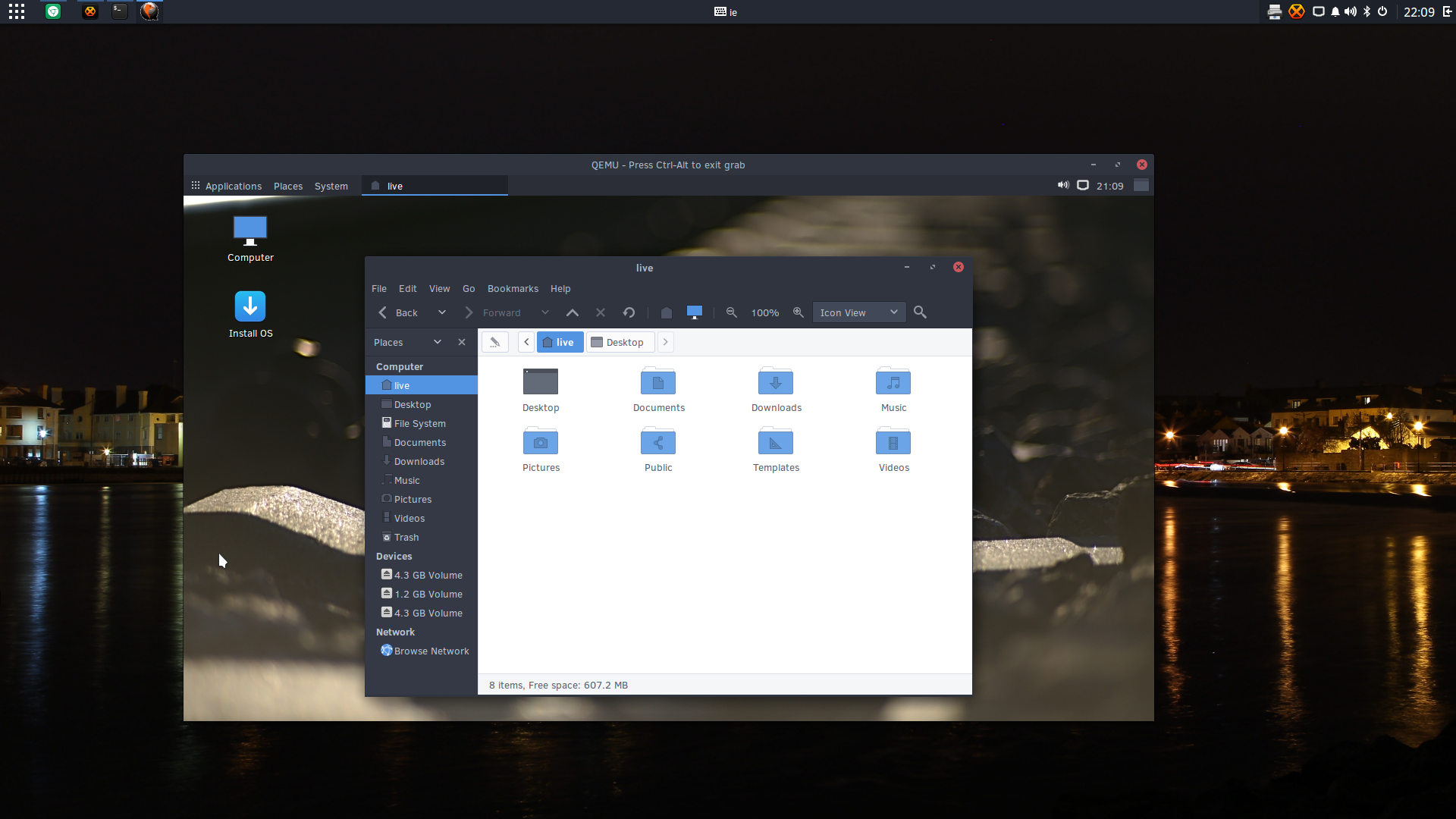Open search with the magnifier icon
This screenshot has height=819, width=1456.
coord(920,312)
